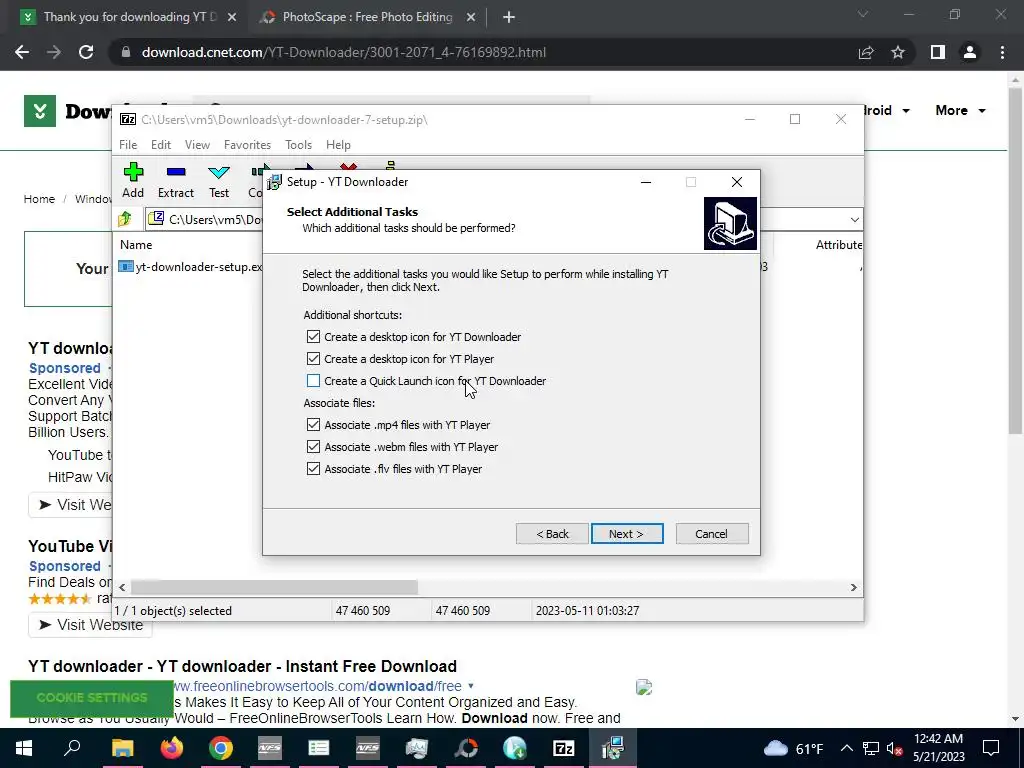Click the 7-Zip horizontal scrollbar thumb
The width and height of the screenshot is (1024, 768).
274,587
